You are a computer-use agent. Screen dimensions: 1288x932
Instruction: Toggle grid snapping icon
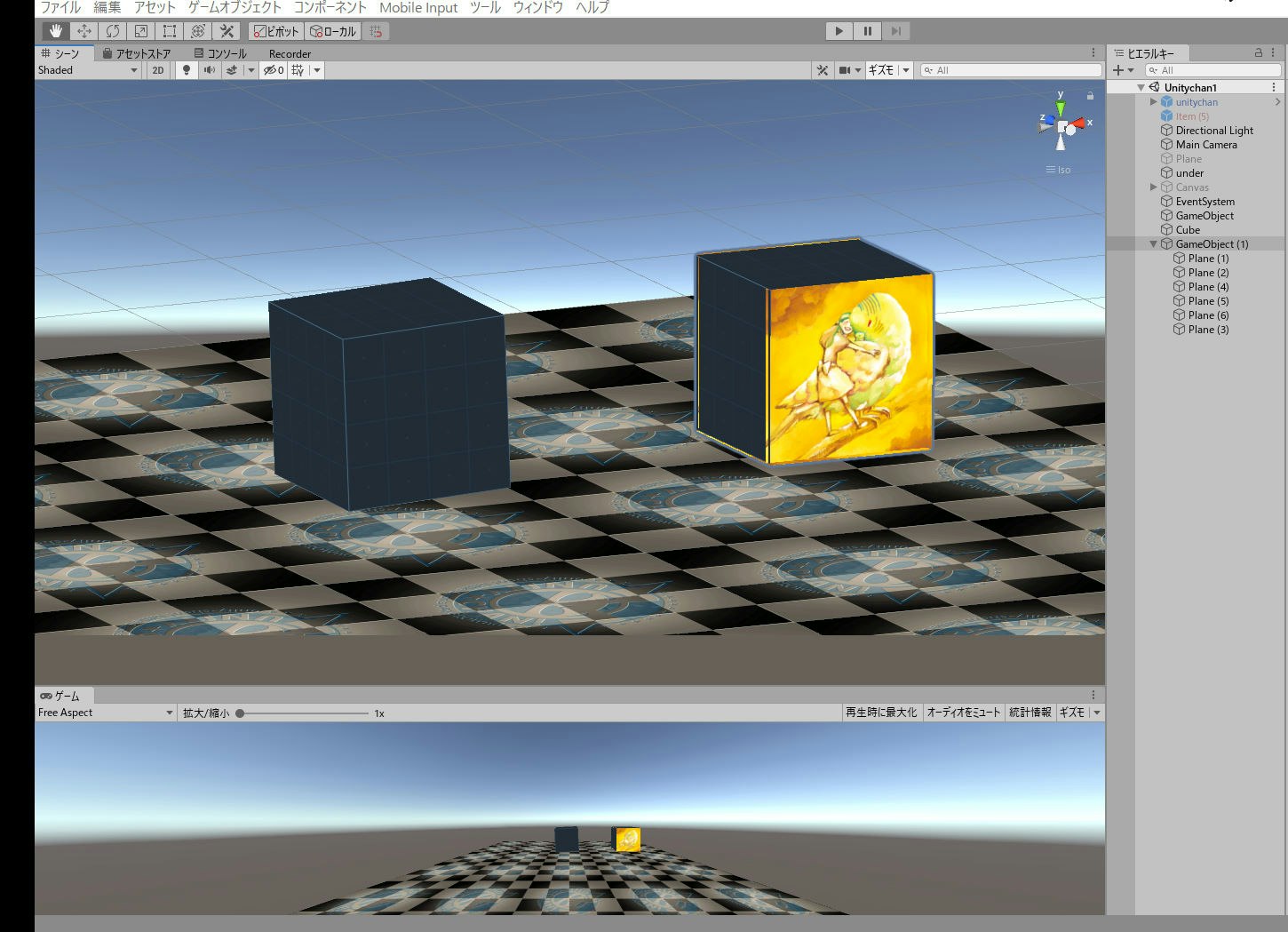[x=377, y=31]
